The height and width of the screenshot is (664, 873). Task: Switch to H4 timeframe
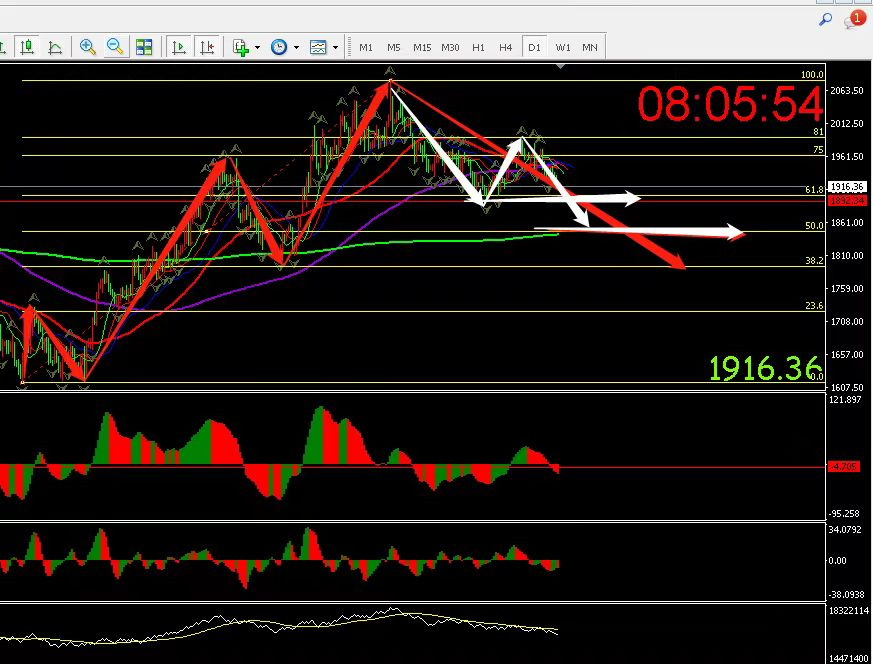pyautogui.click(x=506, y=47)
